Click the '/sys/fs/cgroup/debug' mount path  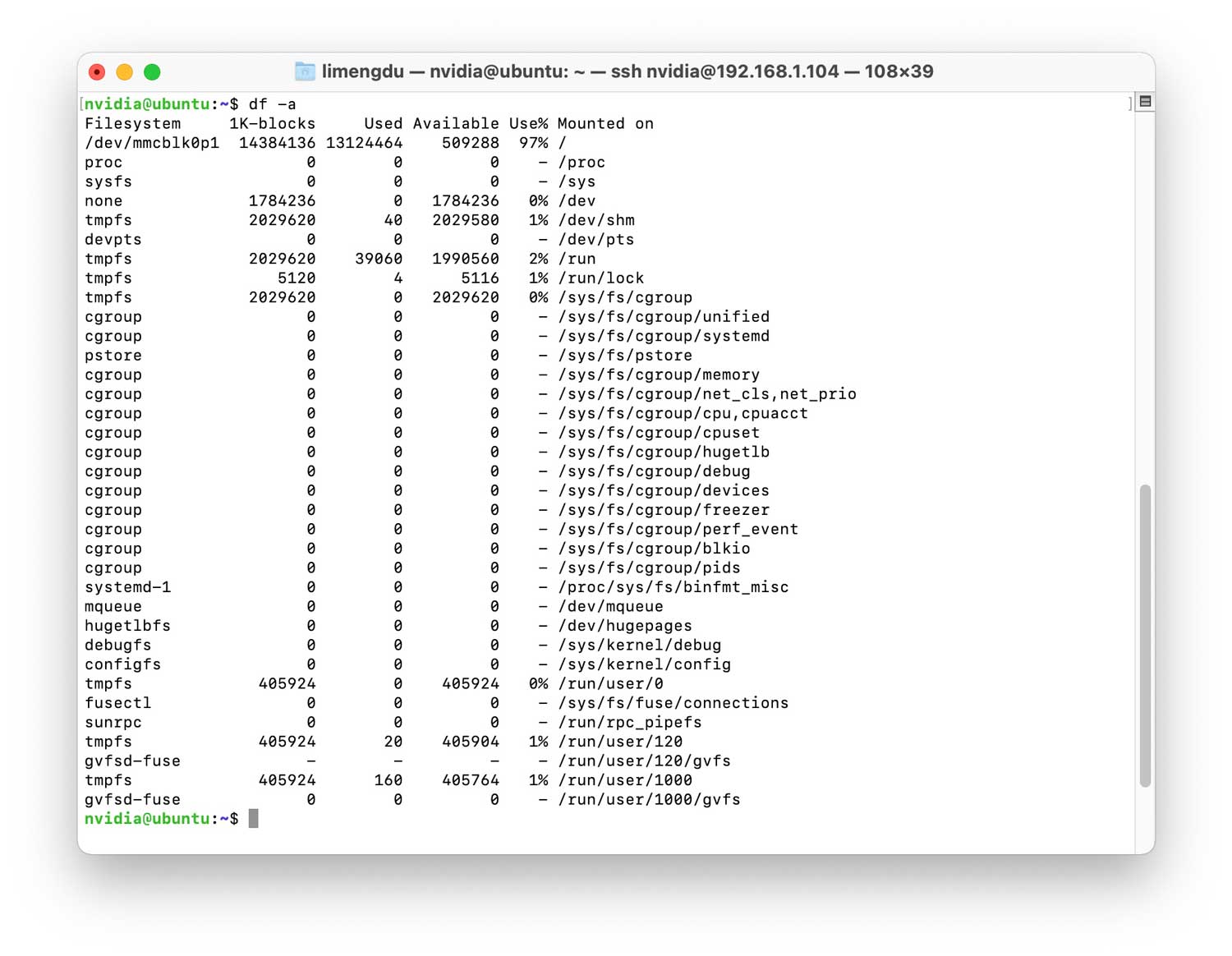[x=654, y=471]
